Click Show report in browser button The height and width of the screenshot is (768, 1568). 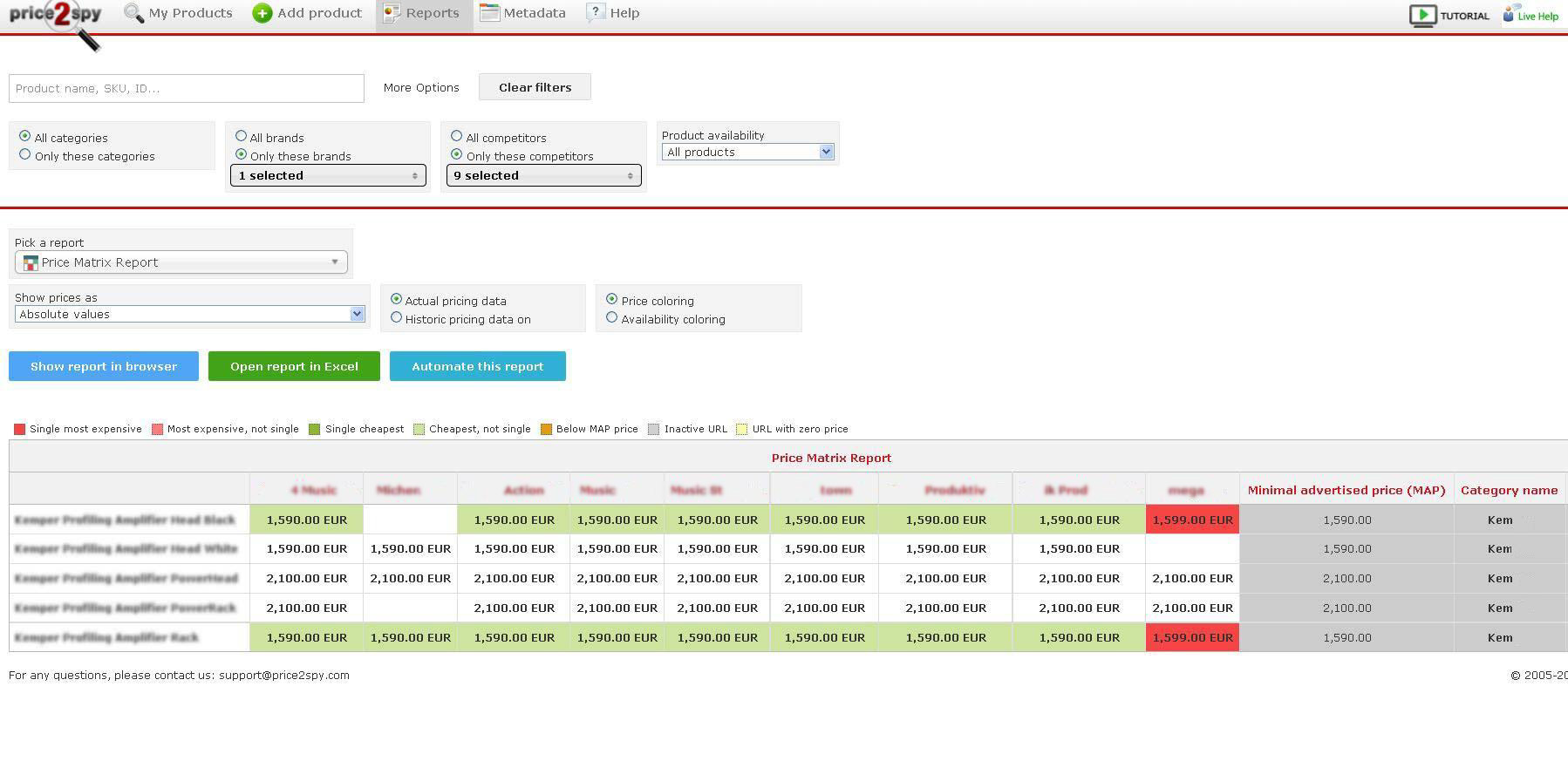pyautogui.click(x=104, y=366)
